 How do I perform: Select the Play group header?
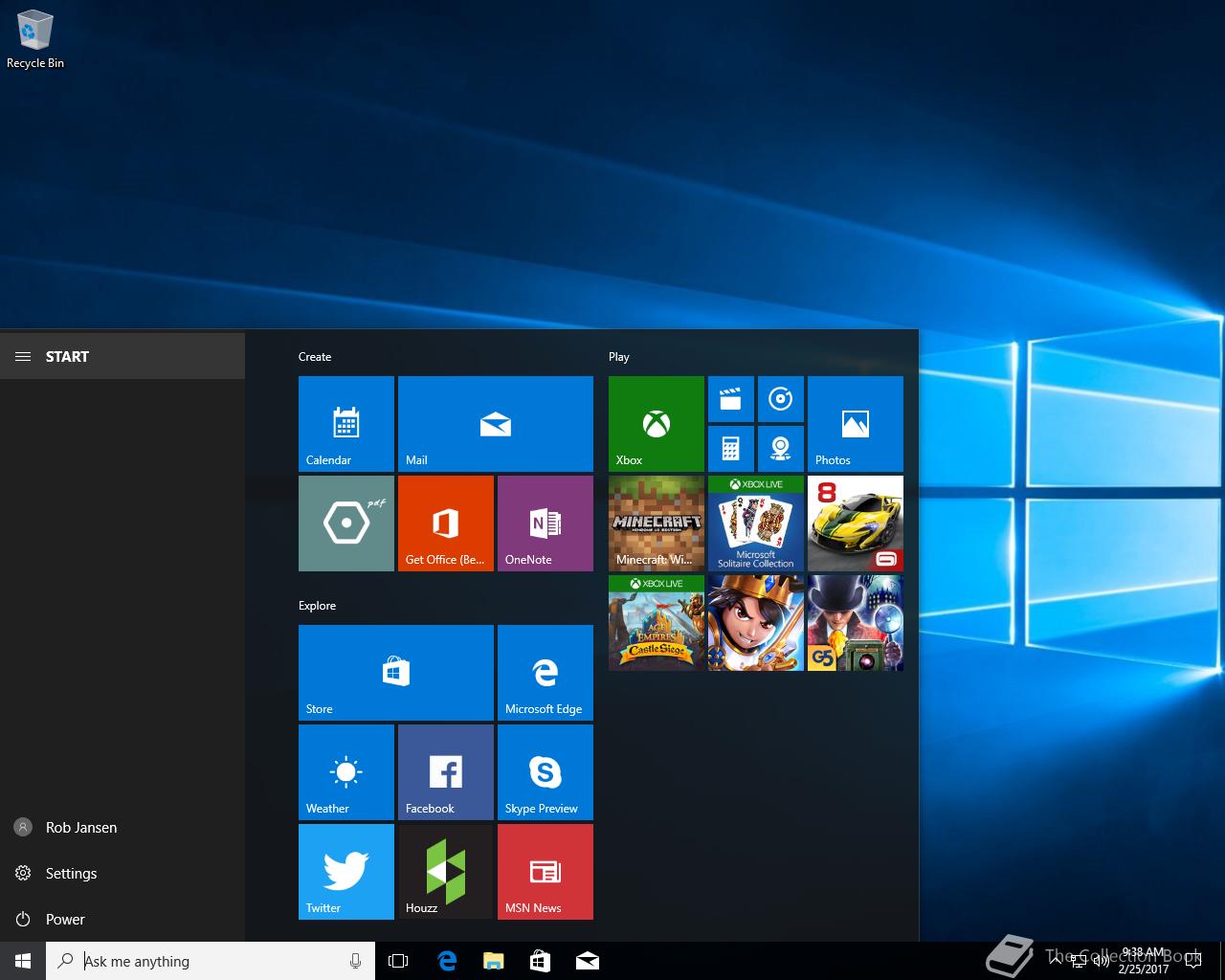pyautogui.click(x=619, y=357)
